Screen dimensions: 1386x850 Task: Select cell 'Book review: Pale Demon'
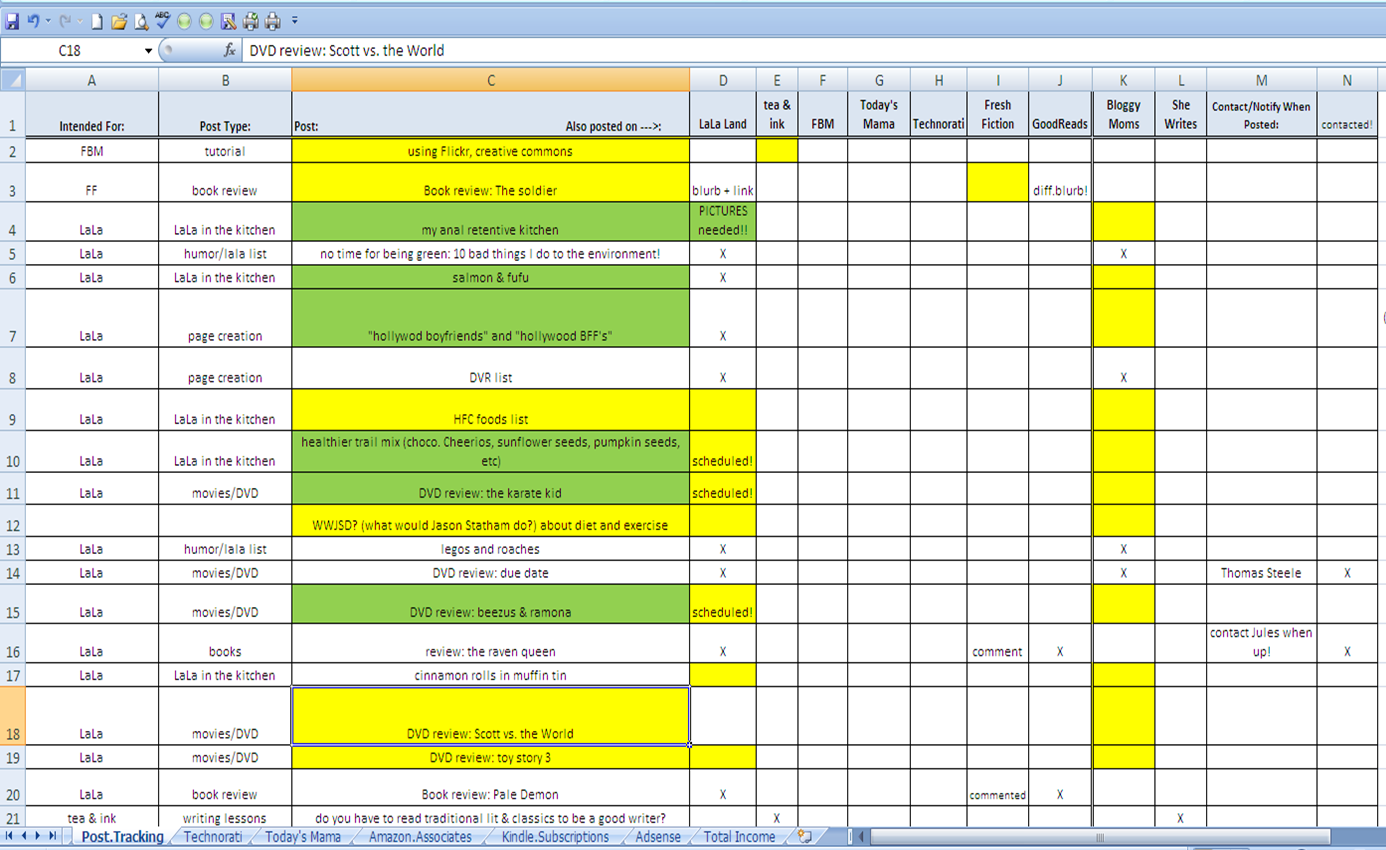click(x=490, y=788)
